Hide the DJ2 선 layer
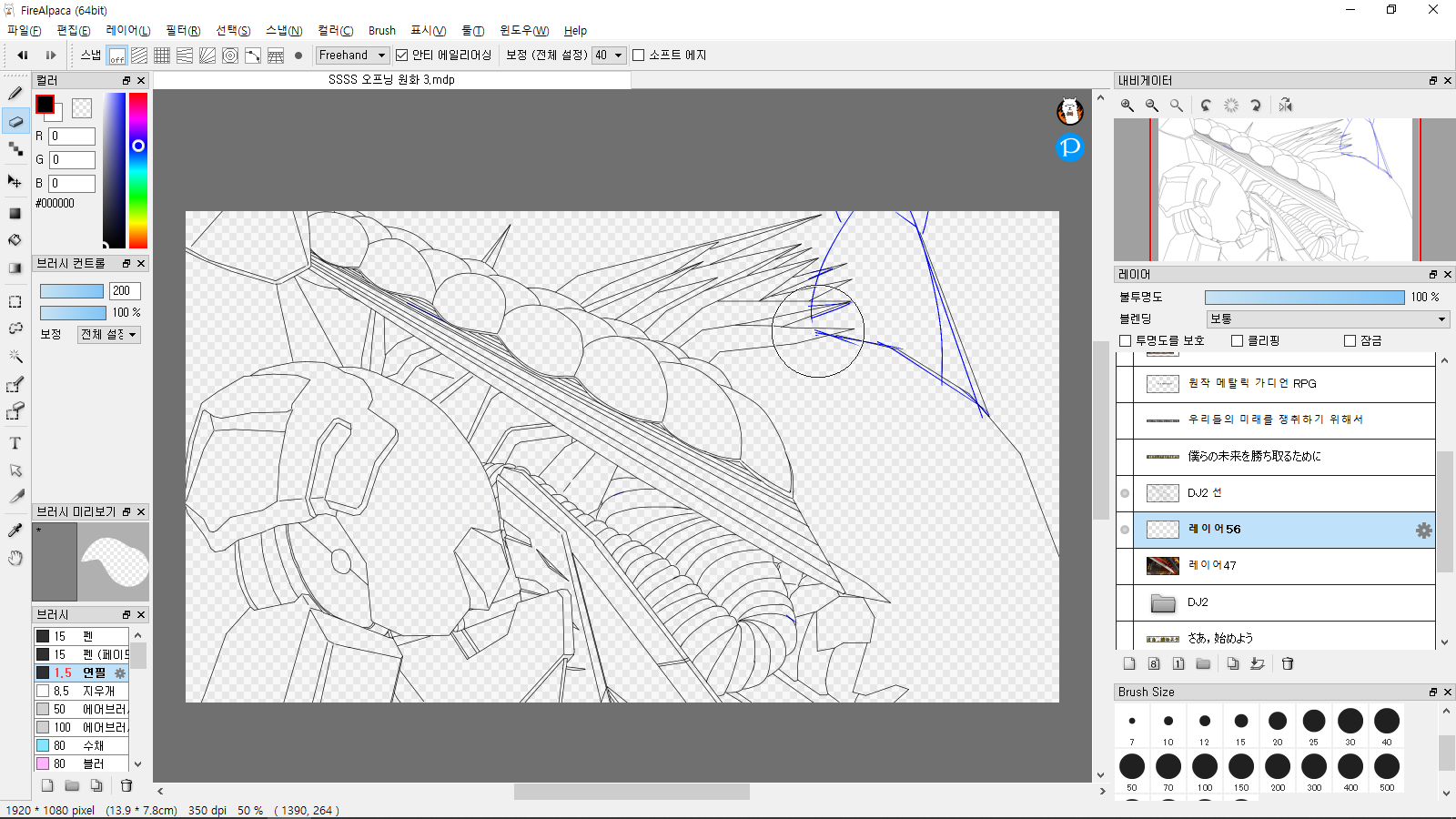 [1125, 493]
